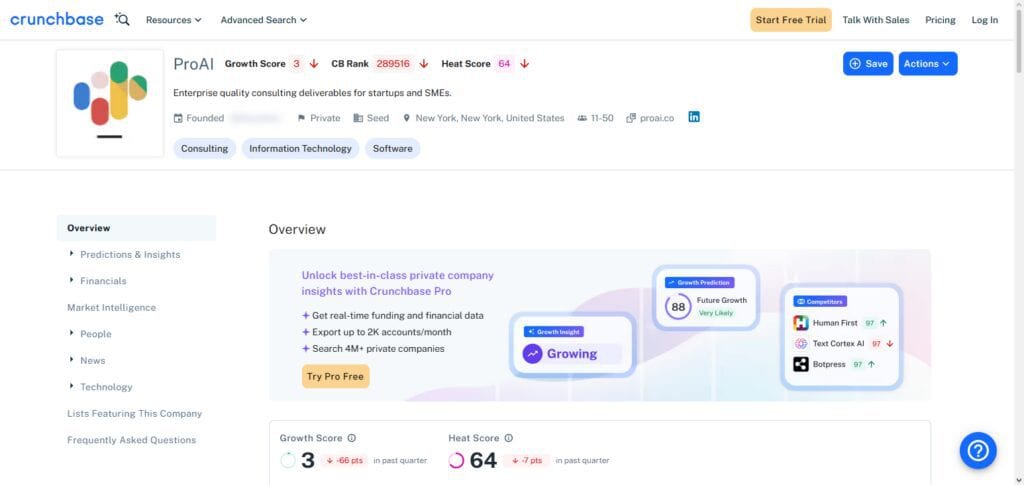Click the New York location link
This screenshot has height=485, width=1024.
490,118
